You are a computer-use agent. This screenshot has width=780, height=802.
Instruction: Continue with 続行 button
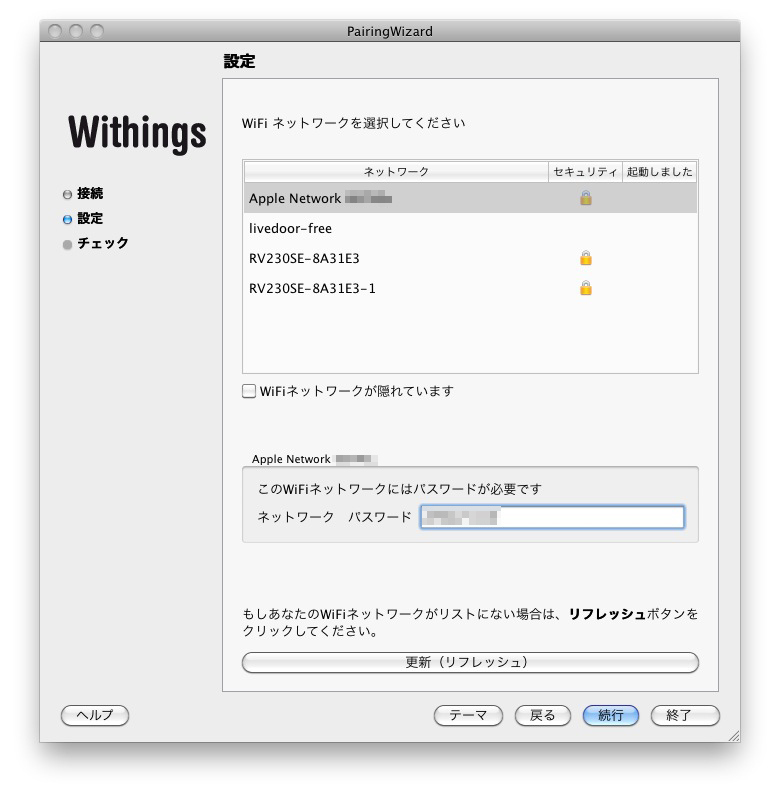[x=611, y=715]
